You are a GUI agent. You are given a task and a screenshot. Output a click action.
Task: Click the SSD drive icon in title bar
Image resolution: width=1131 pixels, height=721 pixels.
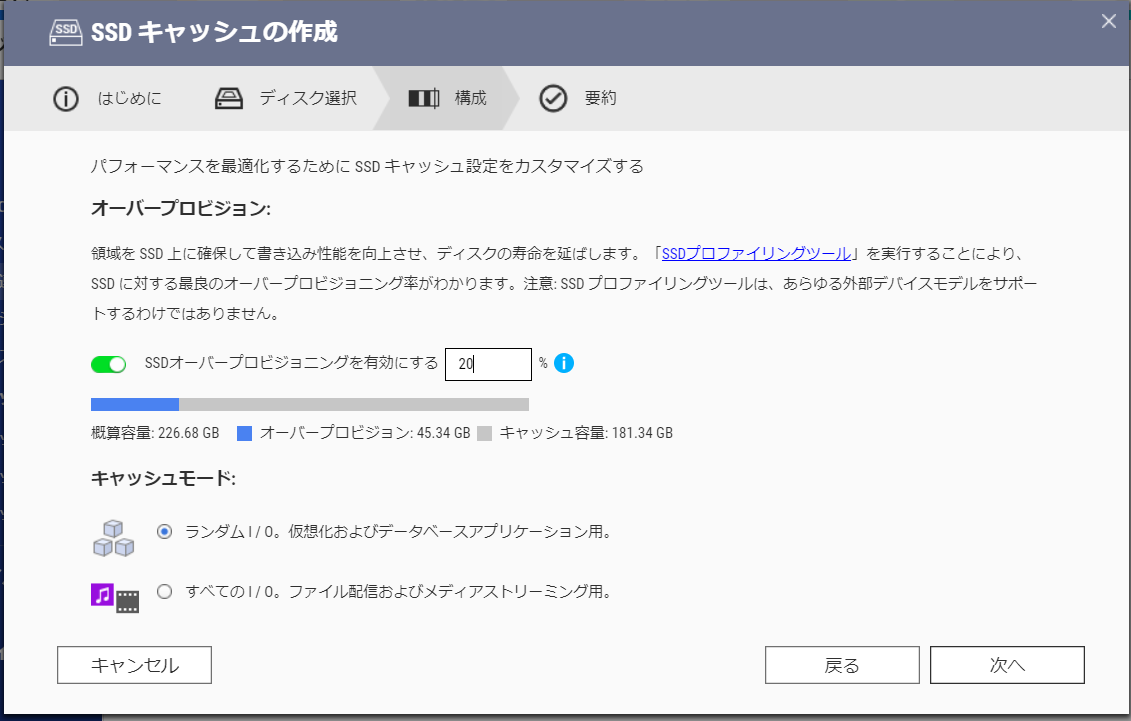click(x=66, y=32)
